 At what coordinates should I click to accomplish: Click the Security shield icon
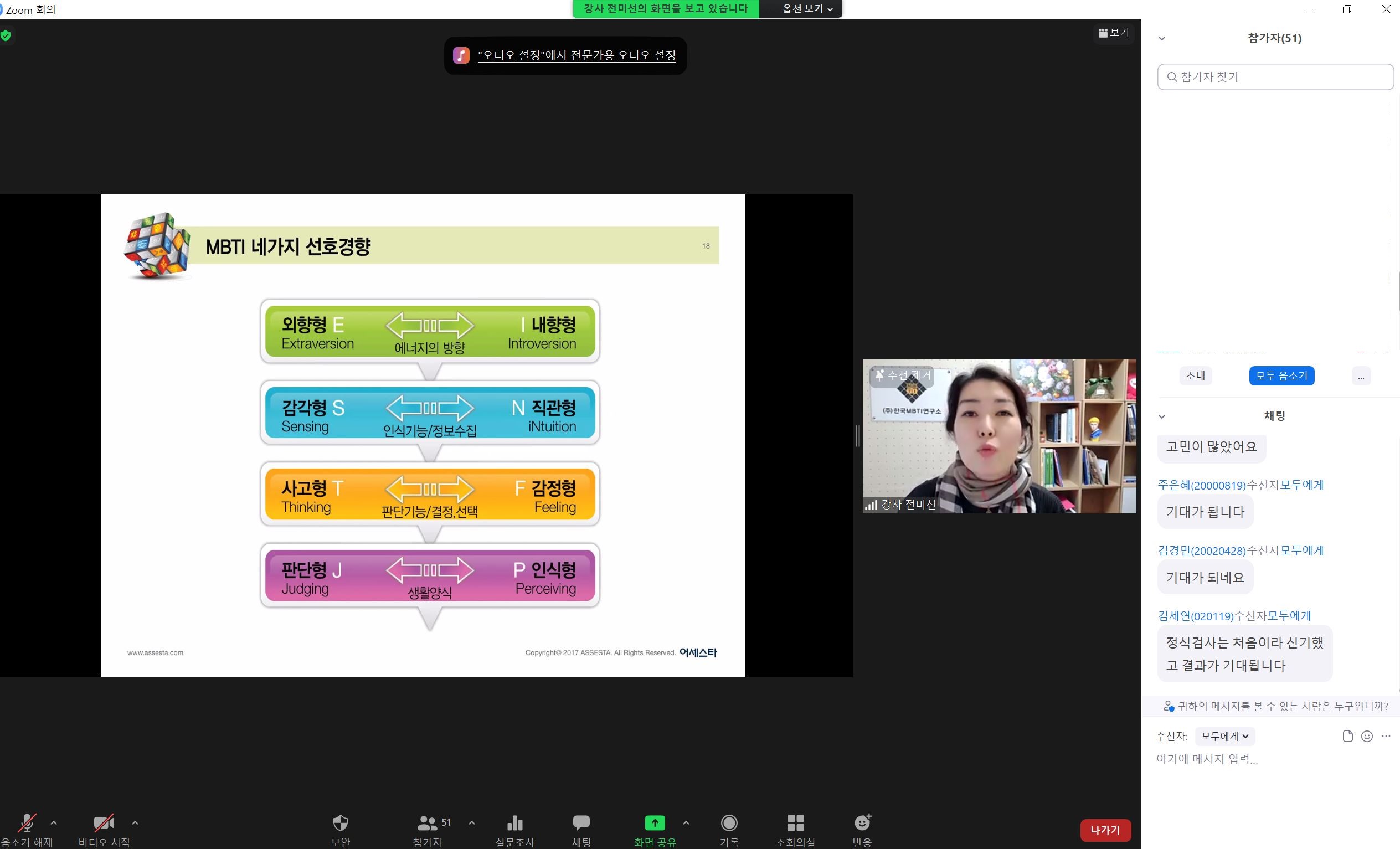pyautogui.click(x=341, y=823)
